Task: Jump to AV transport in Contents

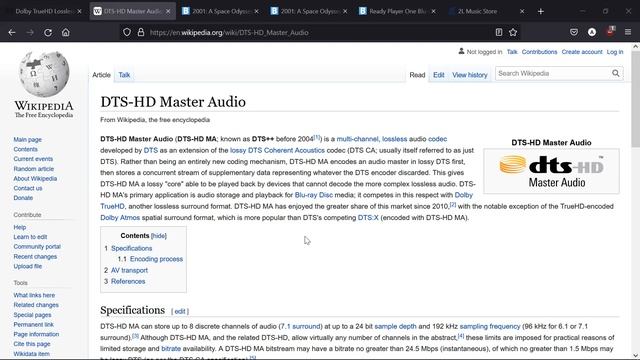Action: (129, 270)
